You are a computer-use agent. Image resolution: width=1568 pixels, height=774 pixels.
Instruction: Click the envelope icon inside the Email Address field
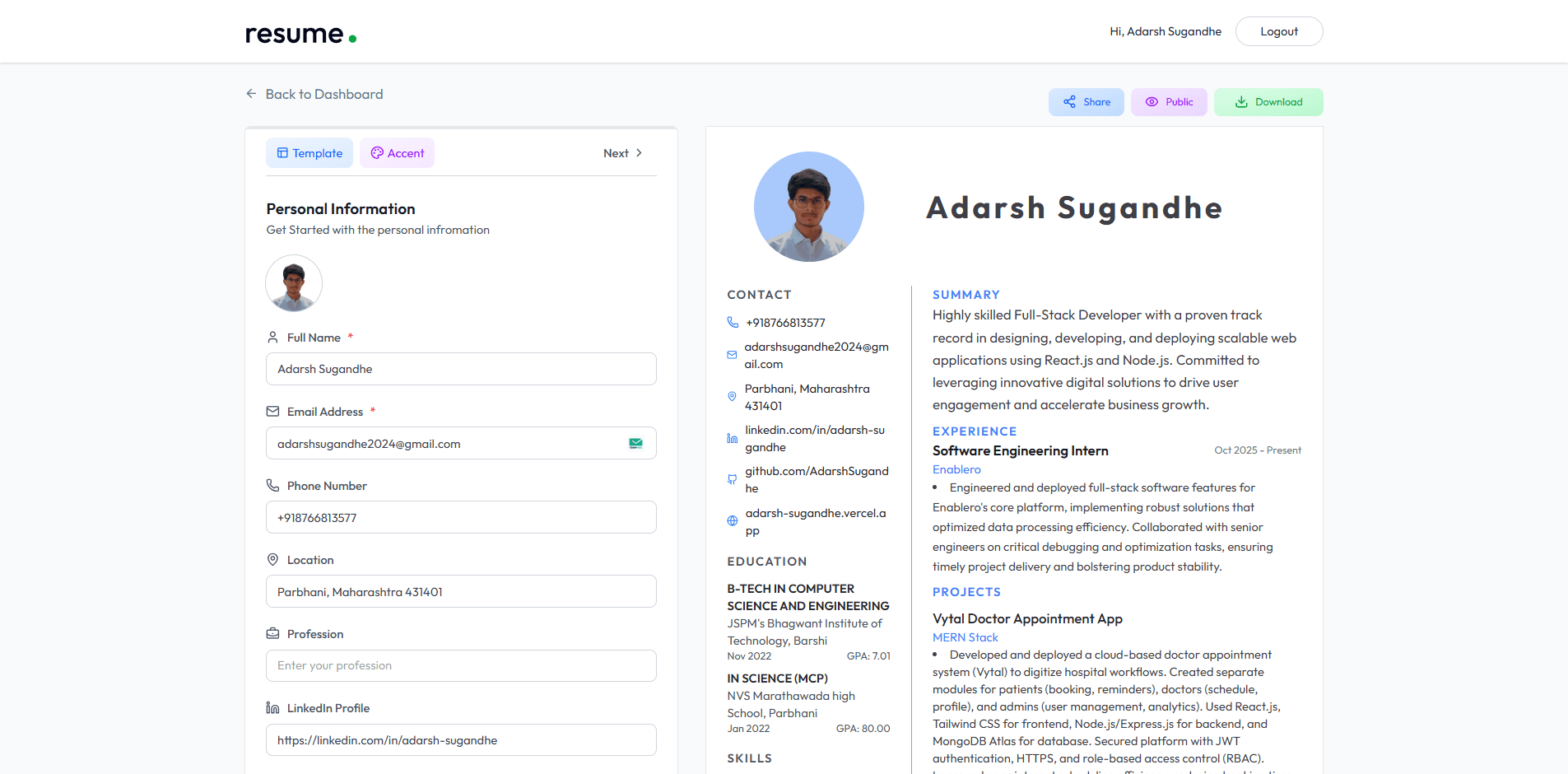635,443
